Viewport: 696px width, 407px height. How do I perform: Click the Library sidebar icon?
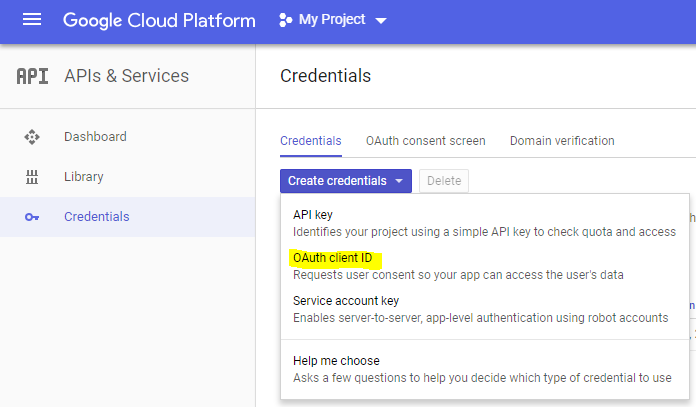click(32, 177)
